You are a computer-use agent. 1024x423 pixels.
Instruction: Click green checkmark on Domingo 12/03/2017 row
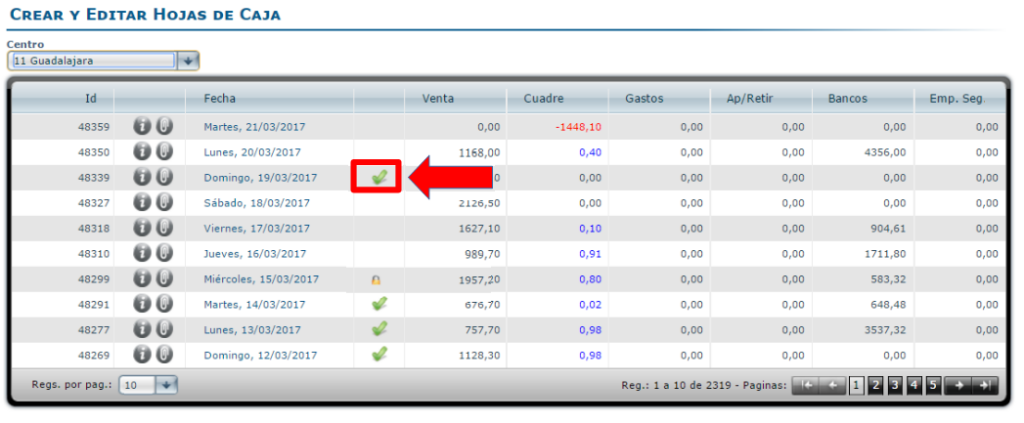[x=379, y=353]
